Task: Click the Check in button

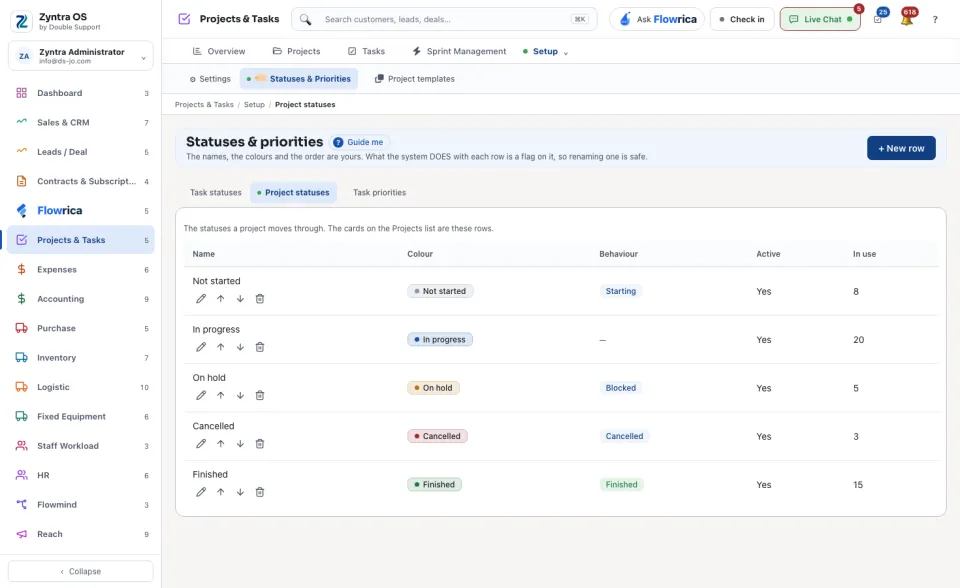Action: coord(742,19)
